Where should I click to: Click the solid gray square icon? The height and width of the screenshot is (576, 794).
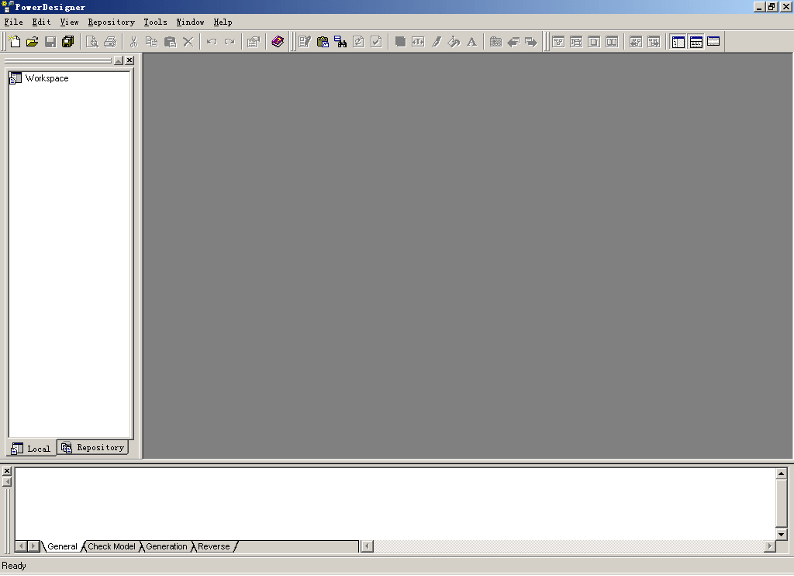coord(400,42)
